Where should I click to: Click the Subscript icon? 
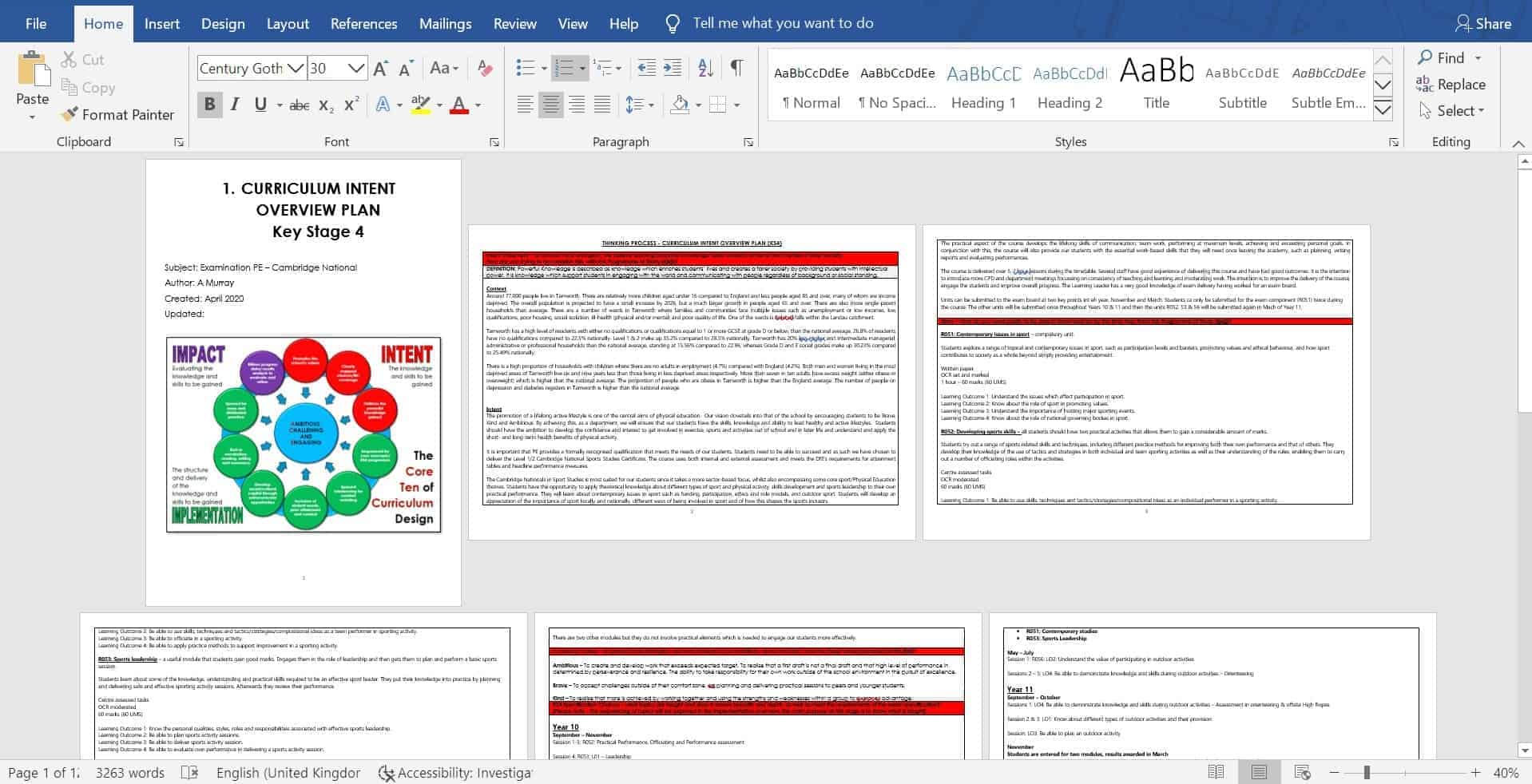click(326, 105)
